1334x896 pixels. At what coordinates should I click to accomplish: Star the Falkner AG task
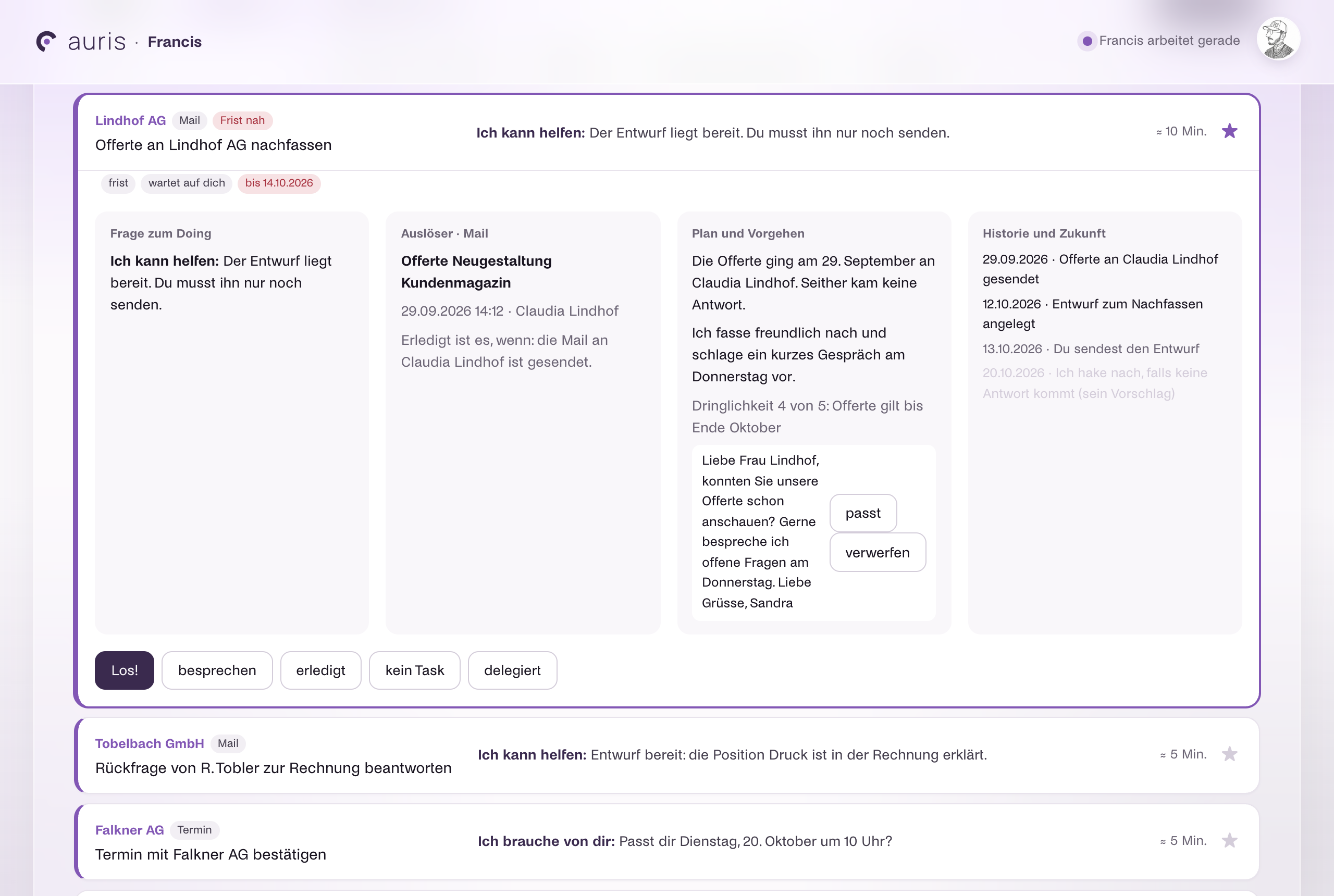tap(1229, 841)
